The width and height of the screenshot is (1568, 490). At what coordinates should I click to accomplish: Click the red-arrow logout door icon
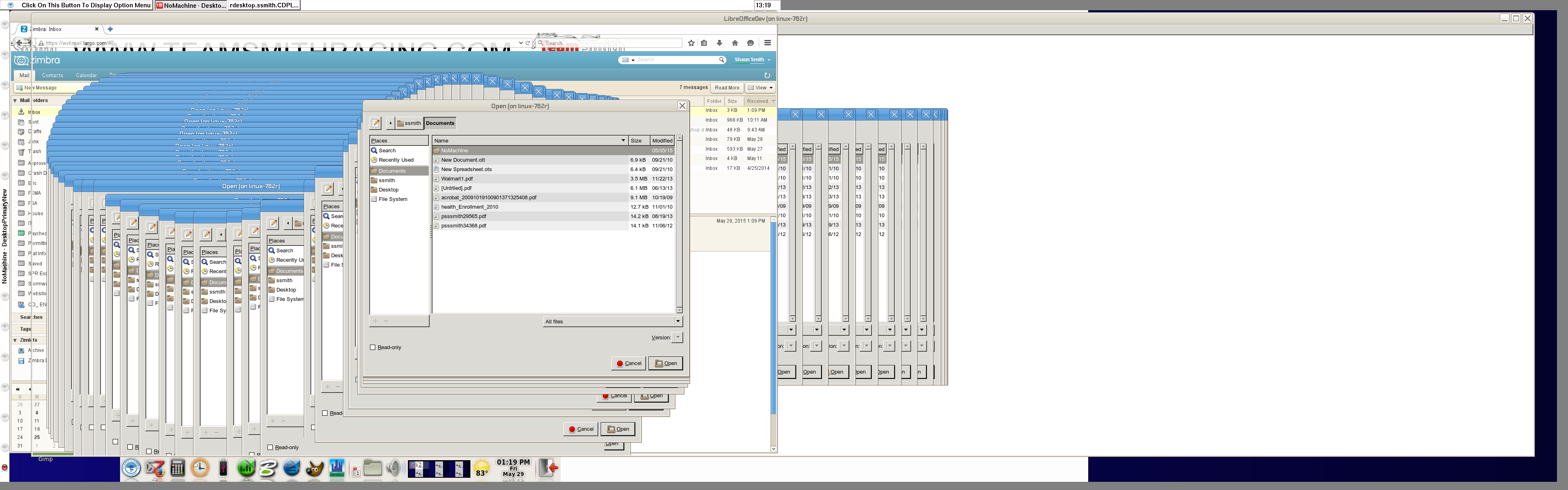point(548,468)
